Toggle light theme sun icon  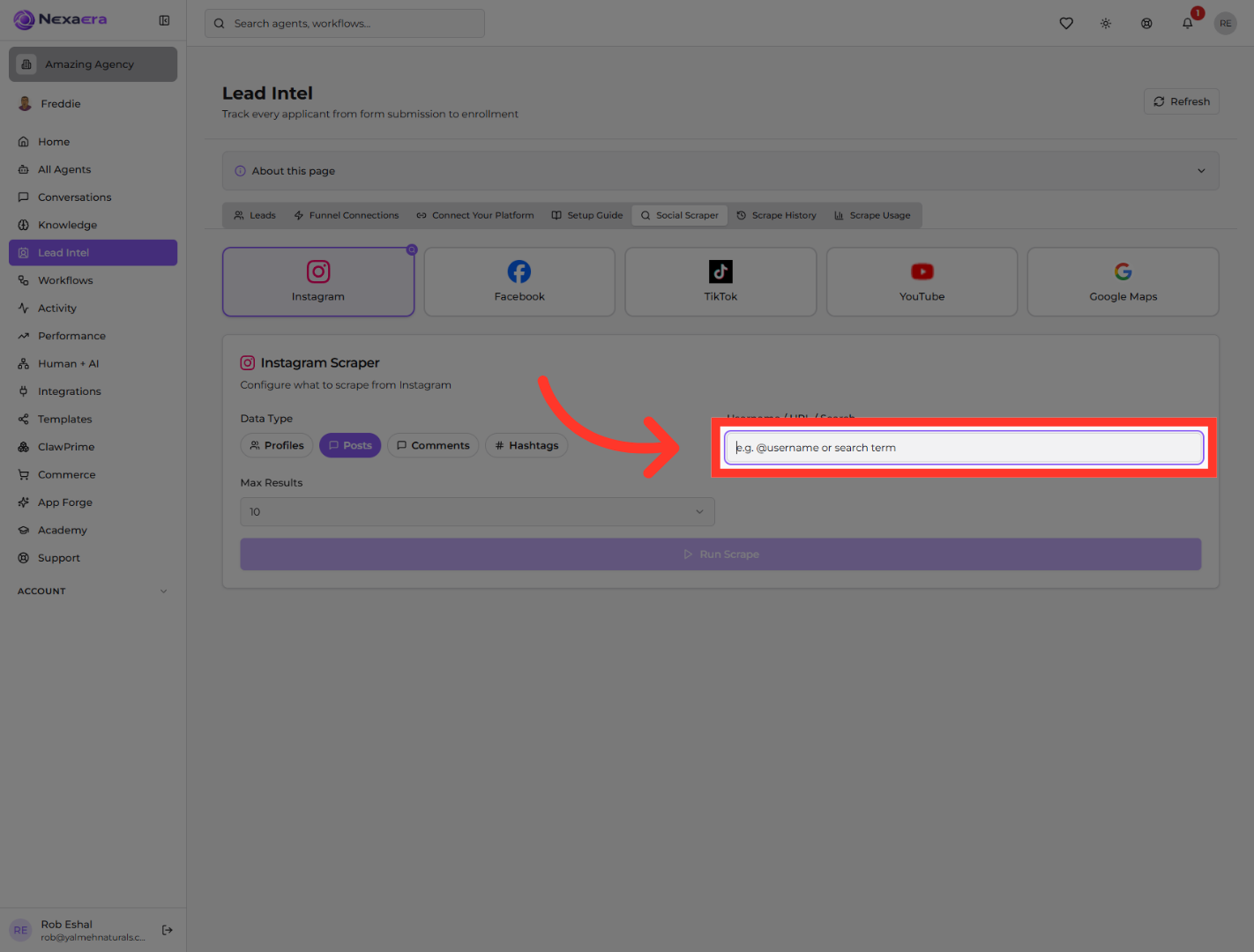pyautogui.click(x=1106, y=24)
